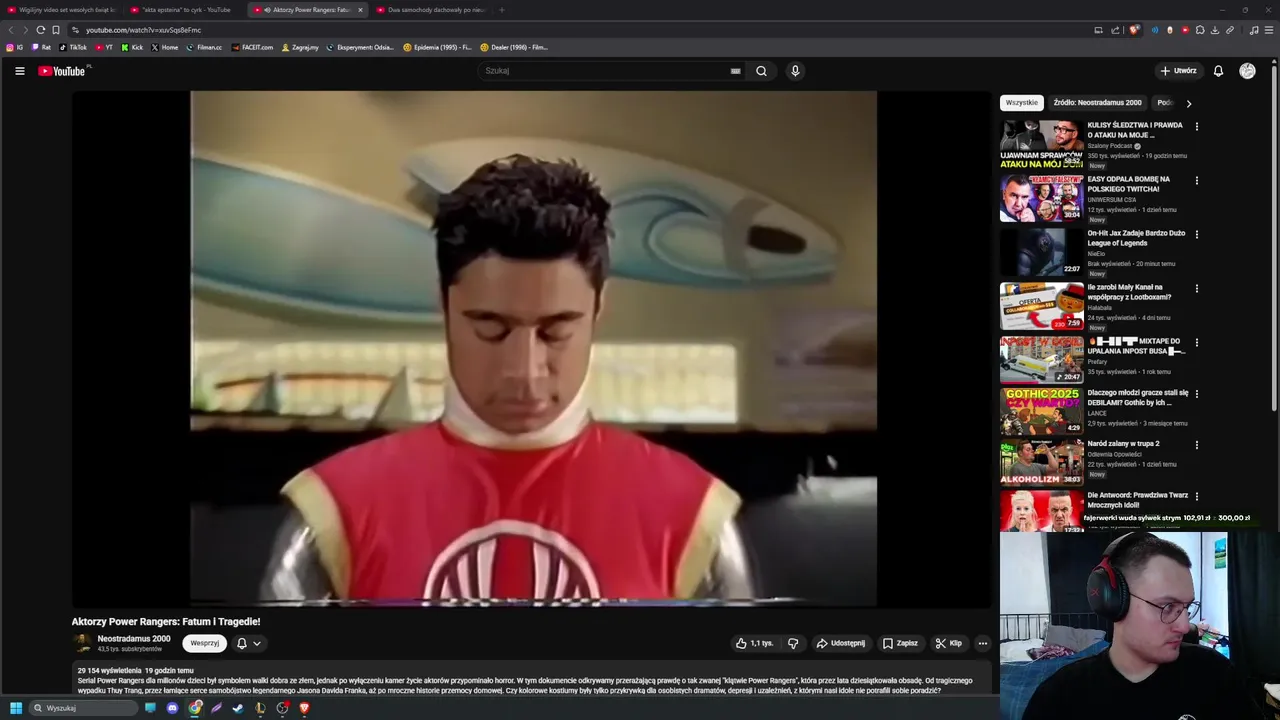This screenshot has width=1280, height=720.
Task: Click the Klip button
Action: 948,643
